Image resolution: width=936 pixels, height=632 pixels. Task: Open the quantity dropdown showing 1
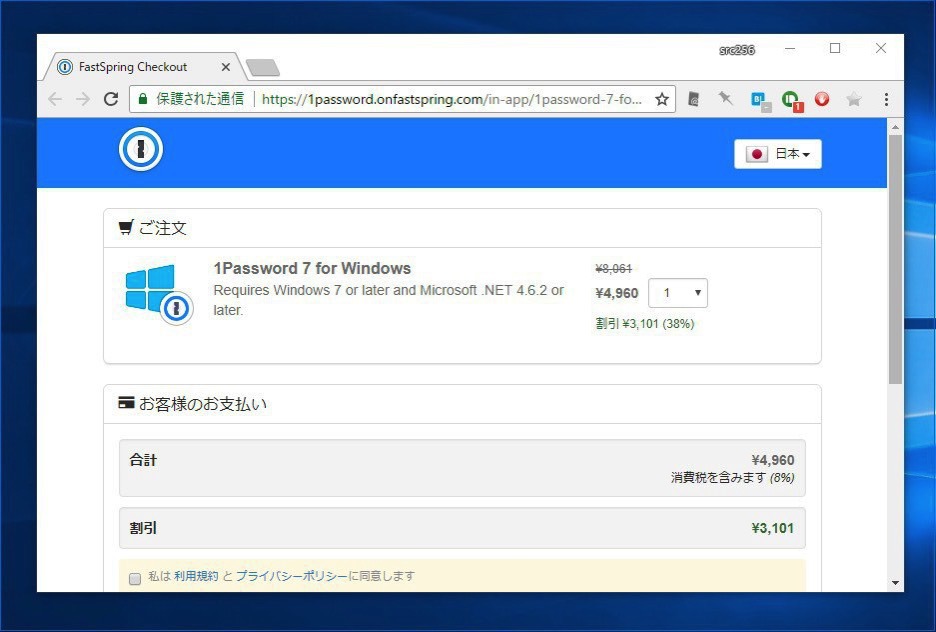point(678,293)
